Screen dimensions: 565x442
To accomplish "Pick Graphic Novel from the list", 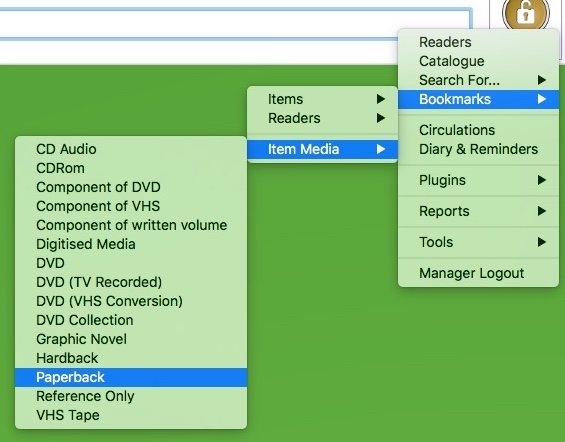I will pos(131,339).
